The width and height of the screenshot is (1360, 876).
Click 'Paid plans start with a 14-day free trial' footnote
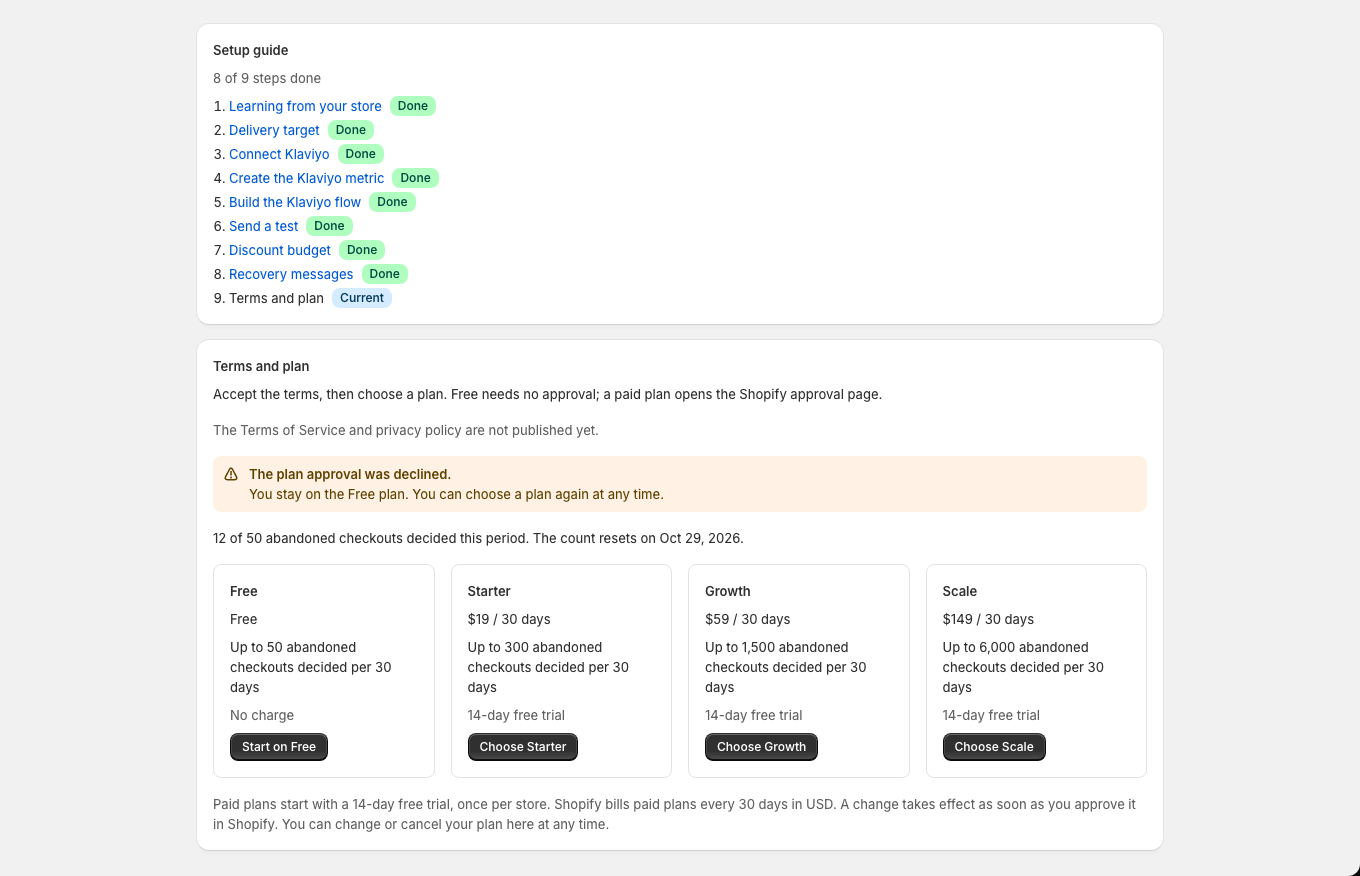pyautogui.click(x=675, y=814)
